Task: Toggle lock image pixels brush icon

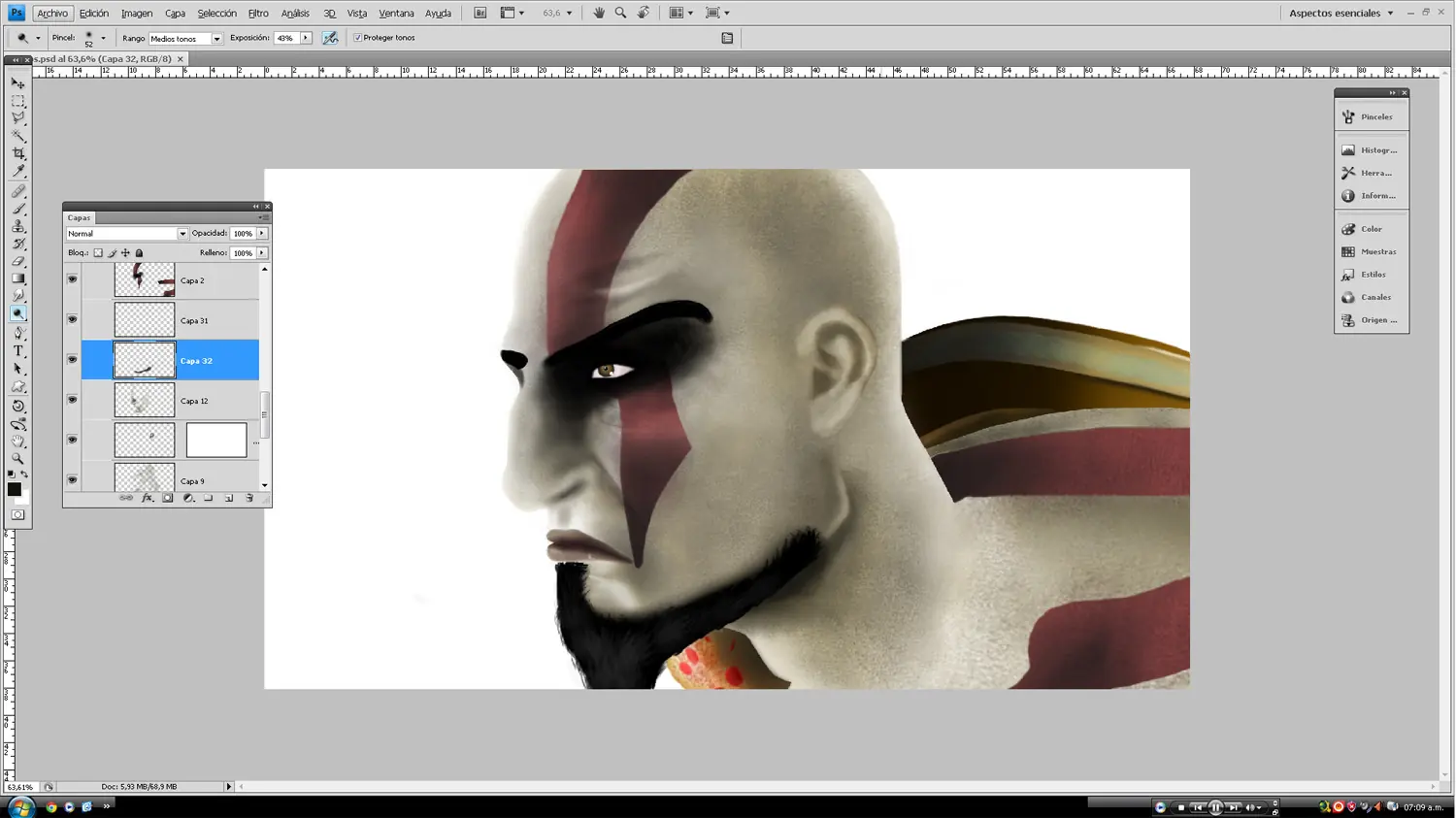Action: [x=112, y=253]
